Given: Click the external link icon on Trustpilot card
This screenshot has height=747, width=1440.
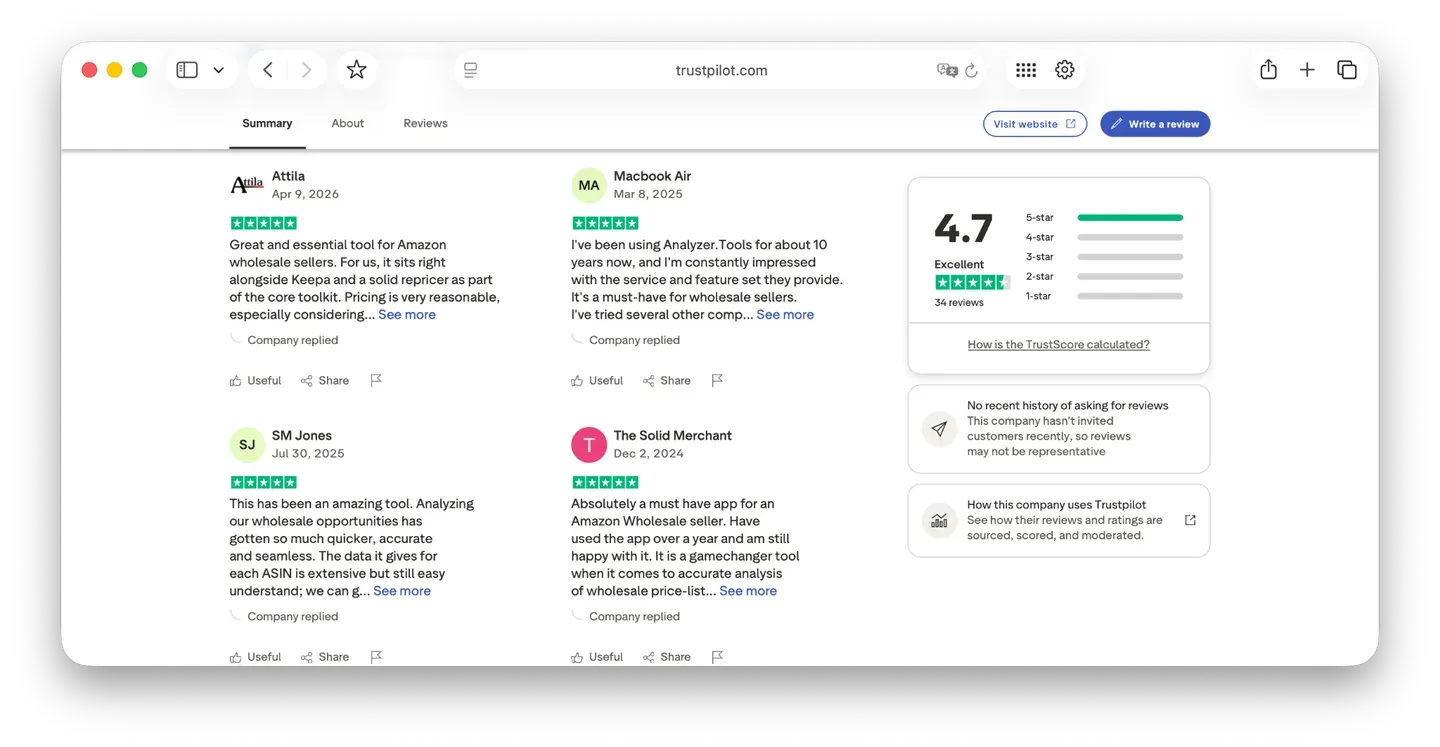Looking at the screenshot, I should coord(1190,520).
